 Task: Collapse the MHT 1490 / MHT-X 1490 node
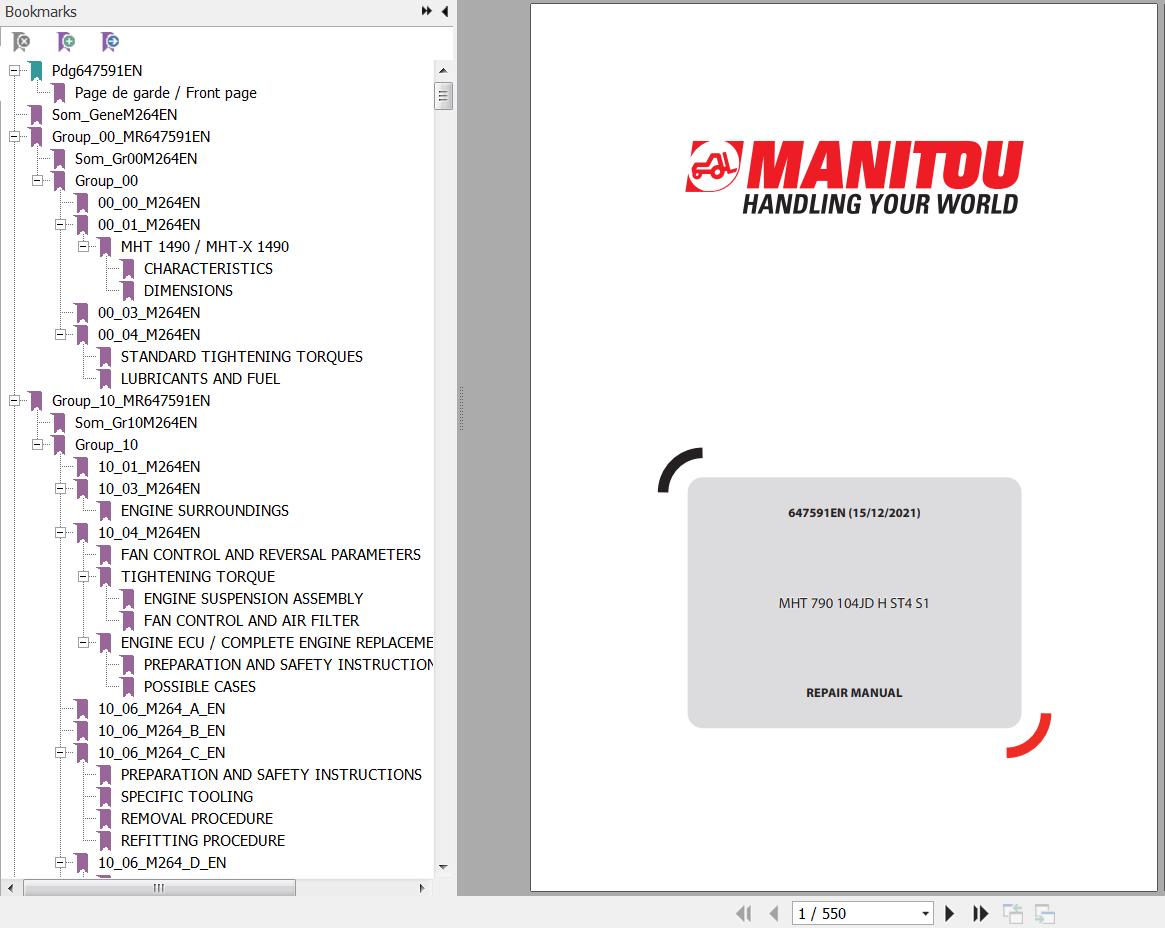[x=83, y=247]
